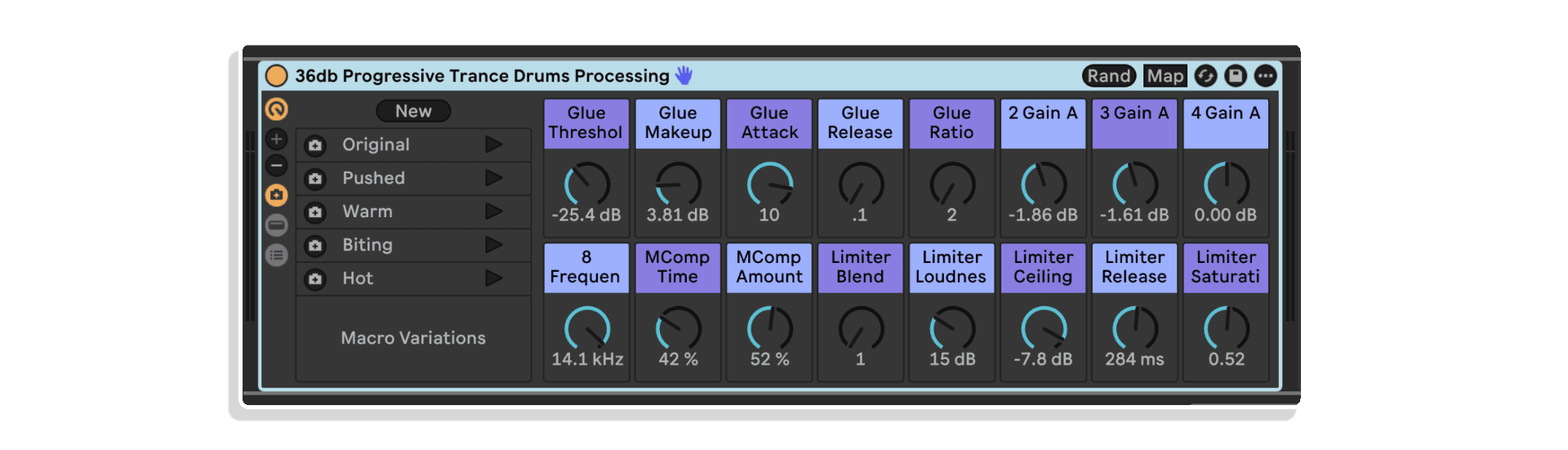Show the chain list view icon

[x=277, y=256]
